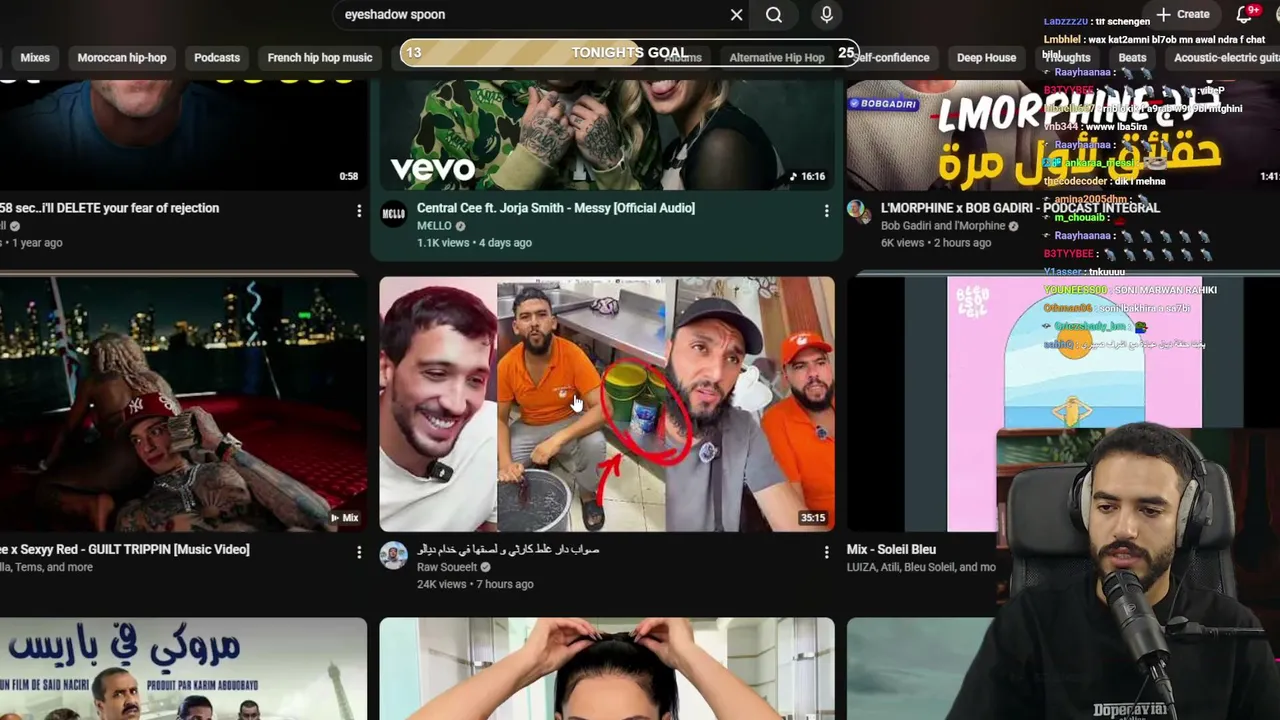Open the Arabic title of the Raw Soueelt video
Image resolution: width=1280 pixels, height=720 pixels.
pyautogui.click(x=508, y=549)
